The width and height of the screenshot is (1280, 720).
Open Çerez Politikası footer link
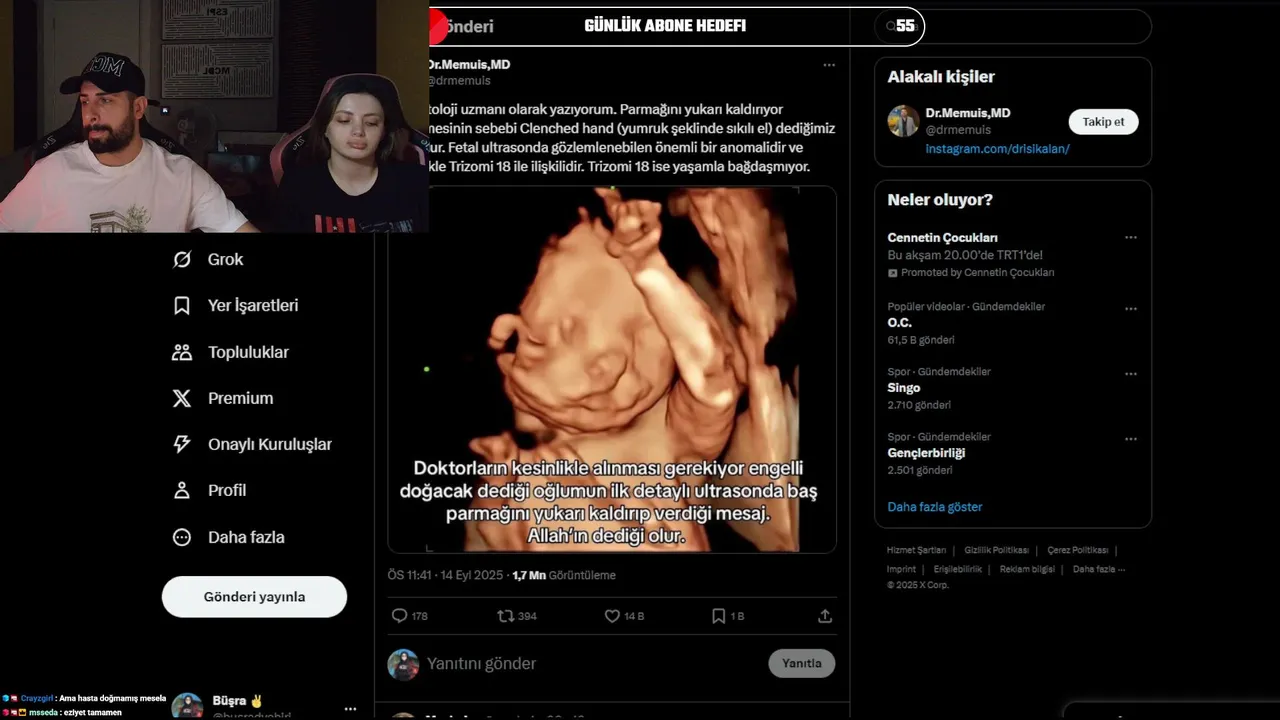pos(1077,550)
